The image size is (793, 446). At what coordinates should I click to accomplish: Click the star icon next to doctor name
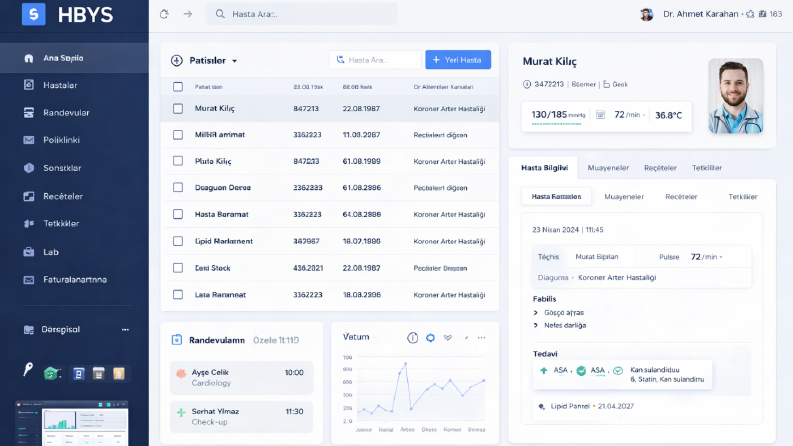pyautogui.click(x=750, y=14)
